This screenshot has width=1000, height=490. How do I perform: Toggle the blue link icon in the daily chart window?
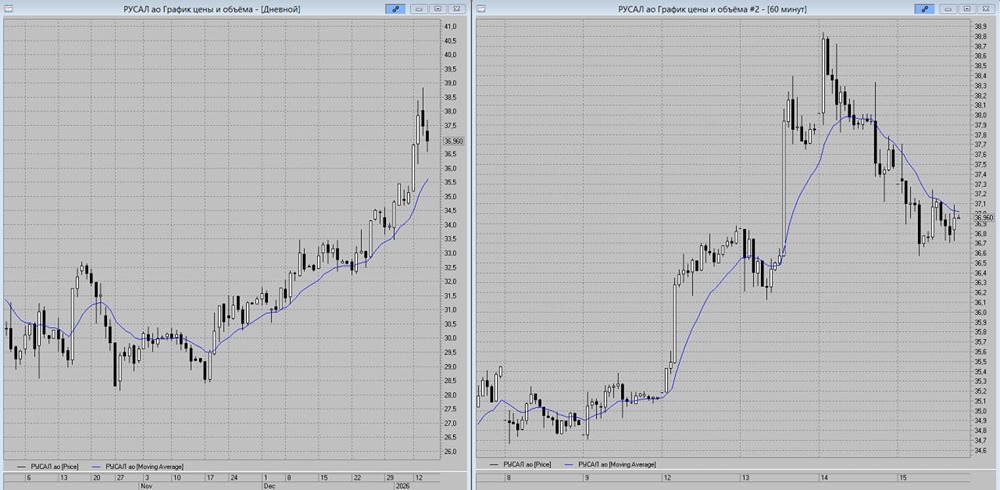click(x=395, y=9)
